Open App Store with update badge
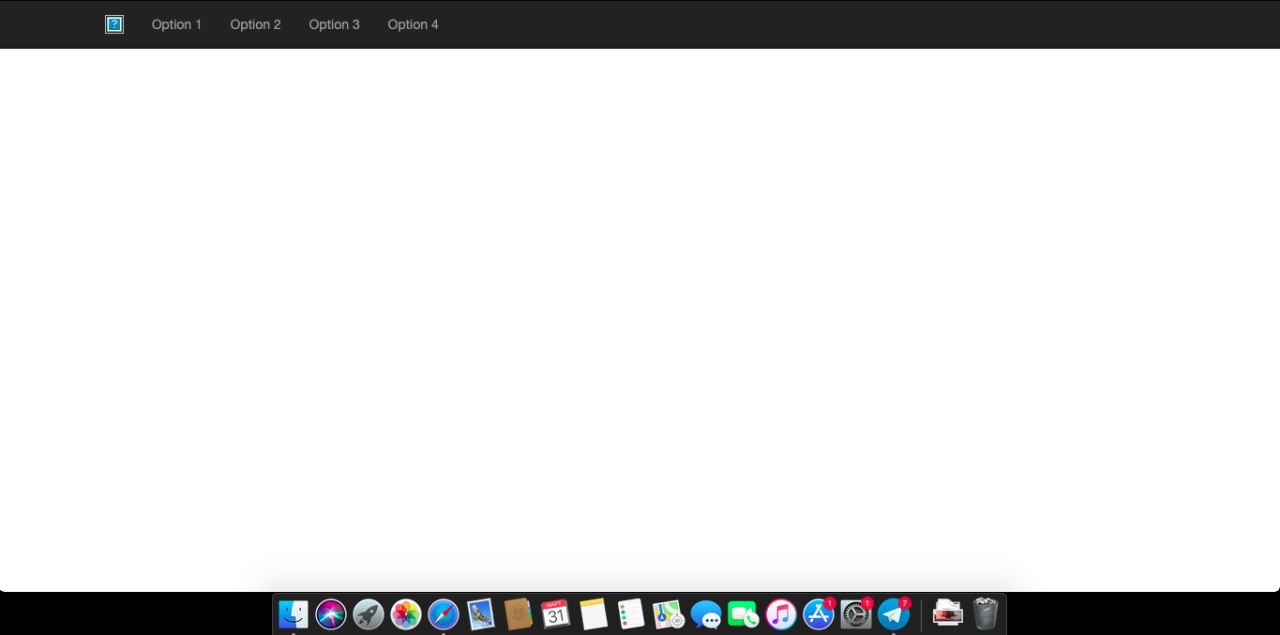The image size is (1280, 635). [x=819, y=614]
